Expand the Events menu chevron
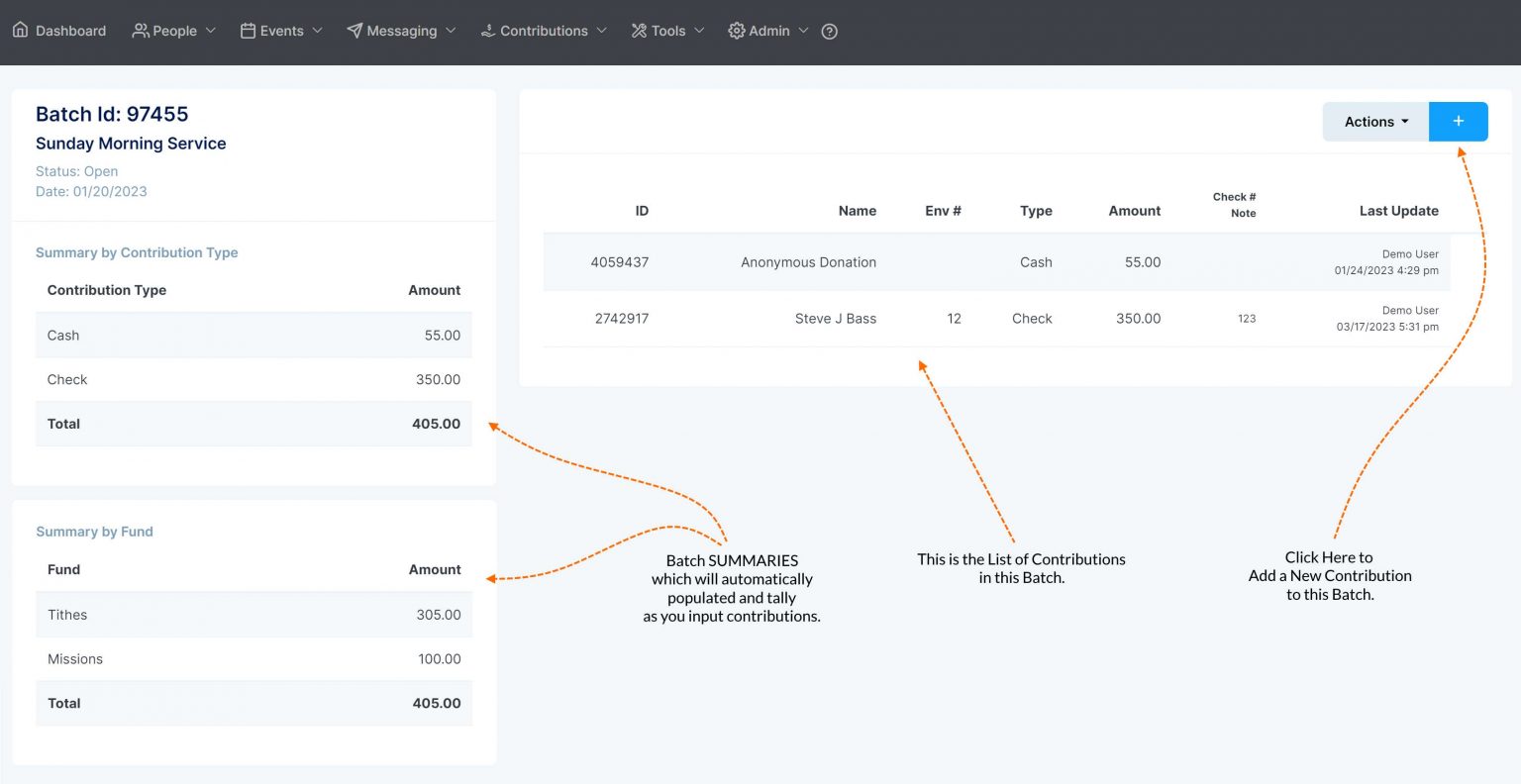The height and width of the screenshot is (784, 1521). click(317, 31)
